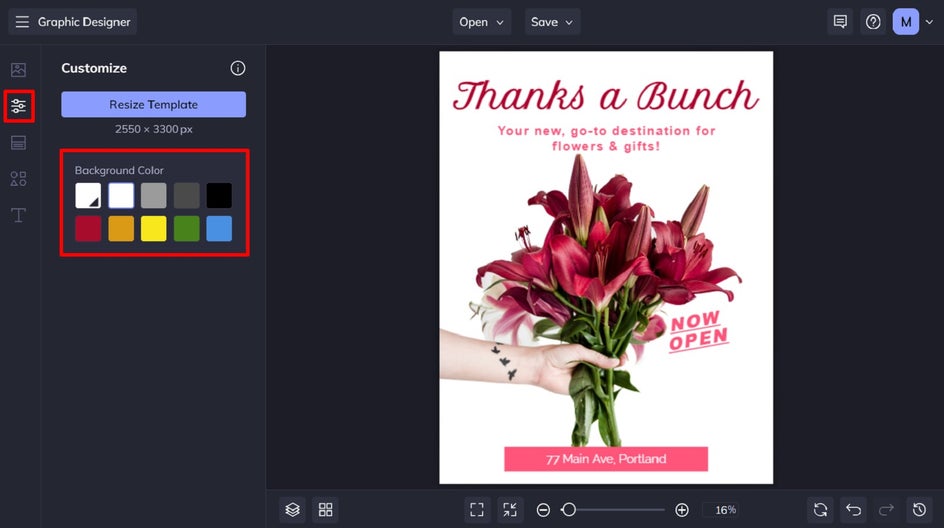The height and width of the screenshot is (528, 944).
Task: Select the NOW OPEN text on canvas
Action: click(698, 331)
